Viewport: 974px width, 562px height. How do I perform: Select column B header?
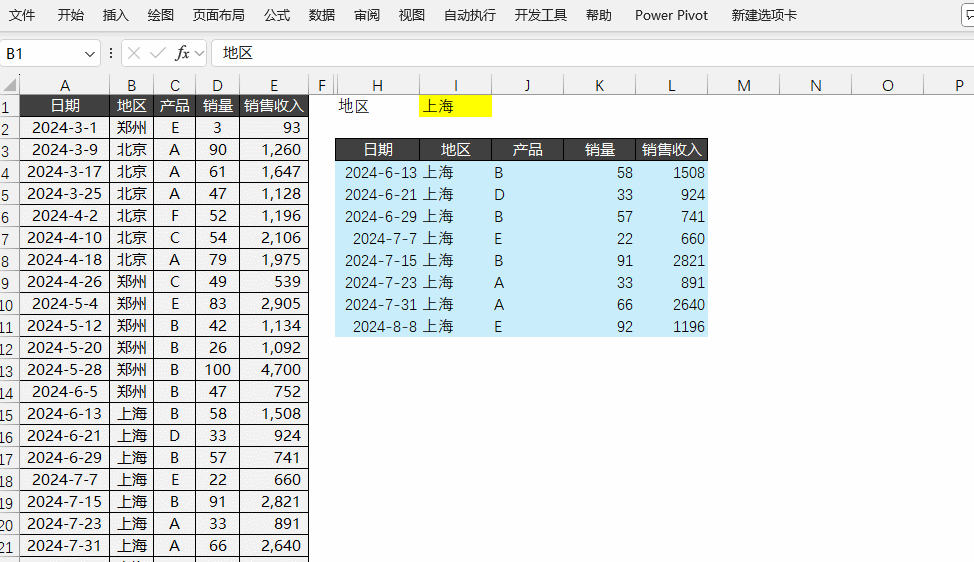[132, 86]
